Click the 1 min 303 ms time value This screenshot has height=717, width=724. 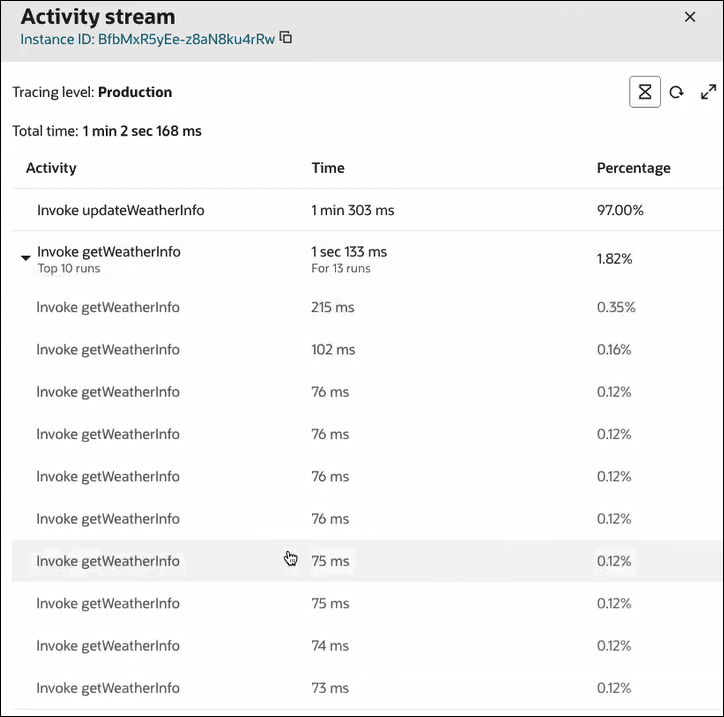[353, 210]
